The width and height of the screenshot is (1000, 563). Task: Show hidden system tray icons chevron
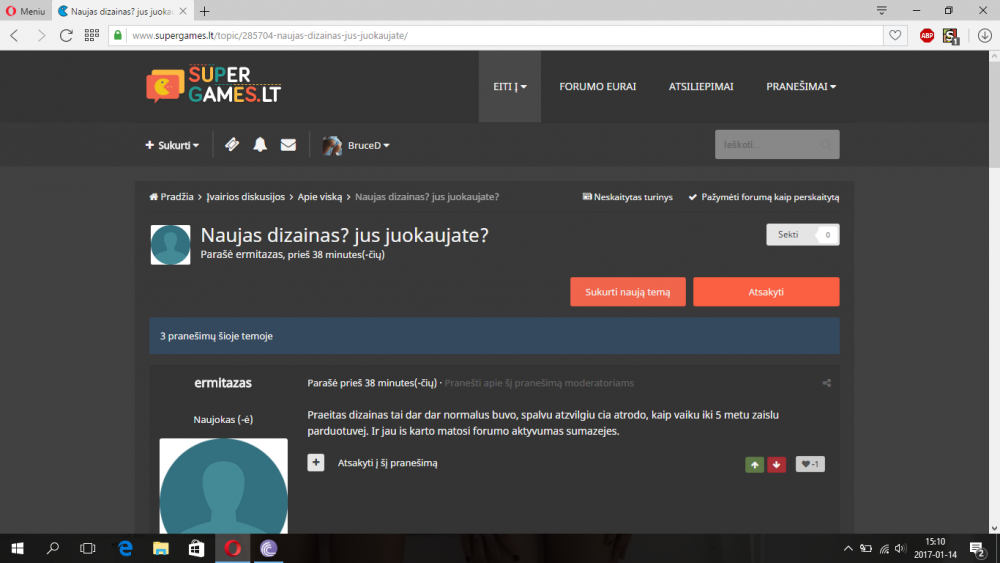tap(848, 548)
